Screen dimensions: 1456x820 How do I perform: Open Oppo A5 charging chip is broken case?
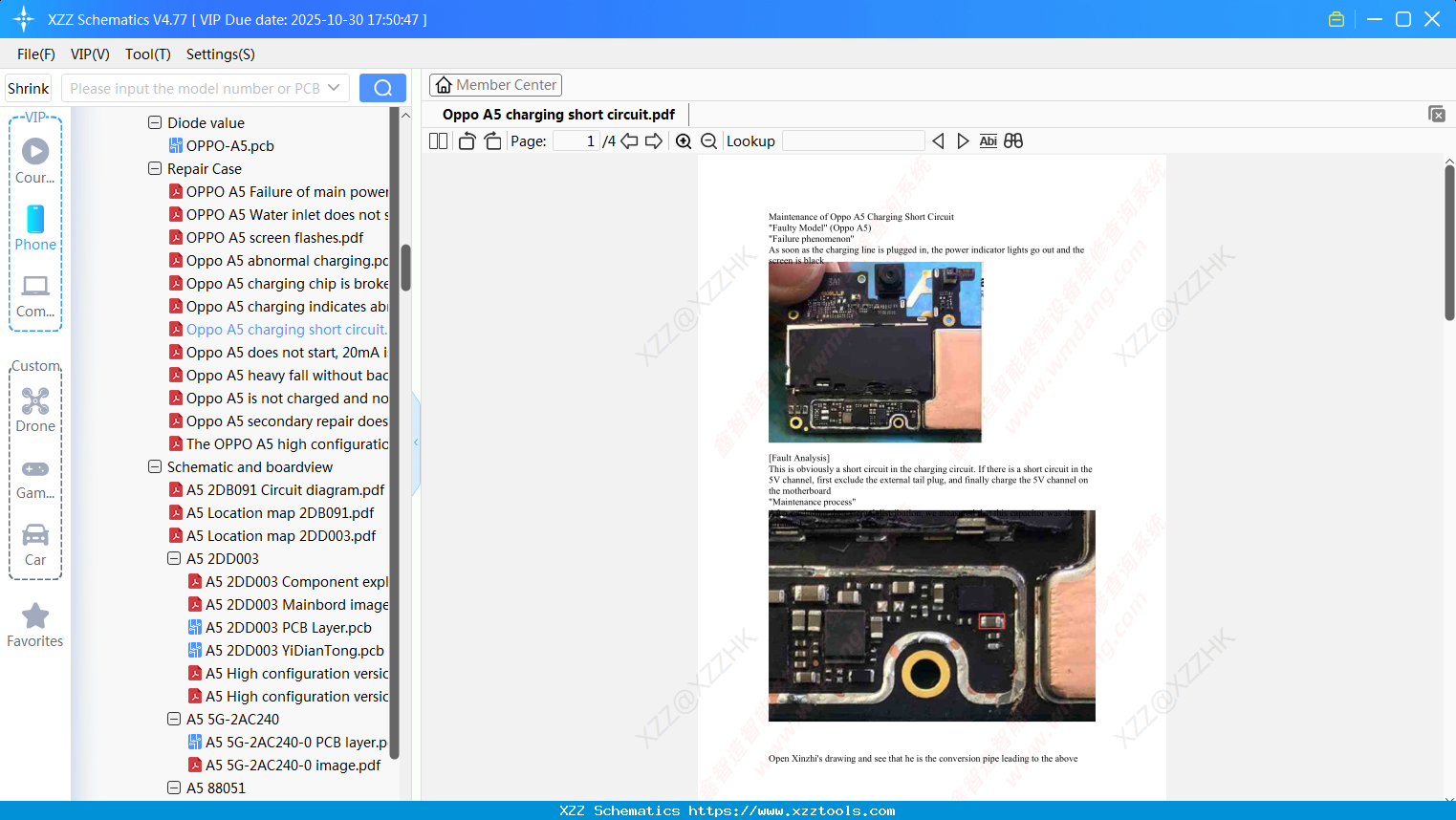tap(278, 284)
